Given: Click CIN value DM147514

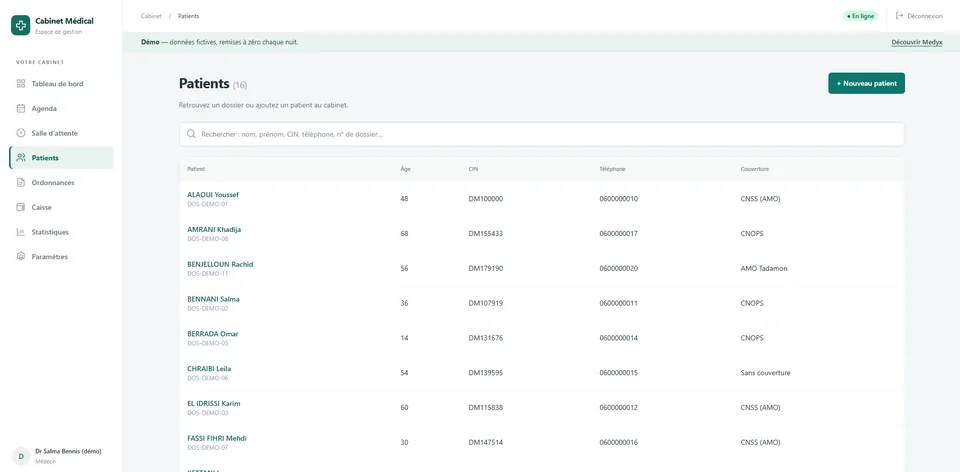Looking at the screenshot, I should pyautogui.click(x=486, y=443).
